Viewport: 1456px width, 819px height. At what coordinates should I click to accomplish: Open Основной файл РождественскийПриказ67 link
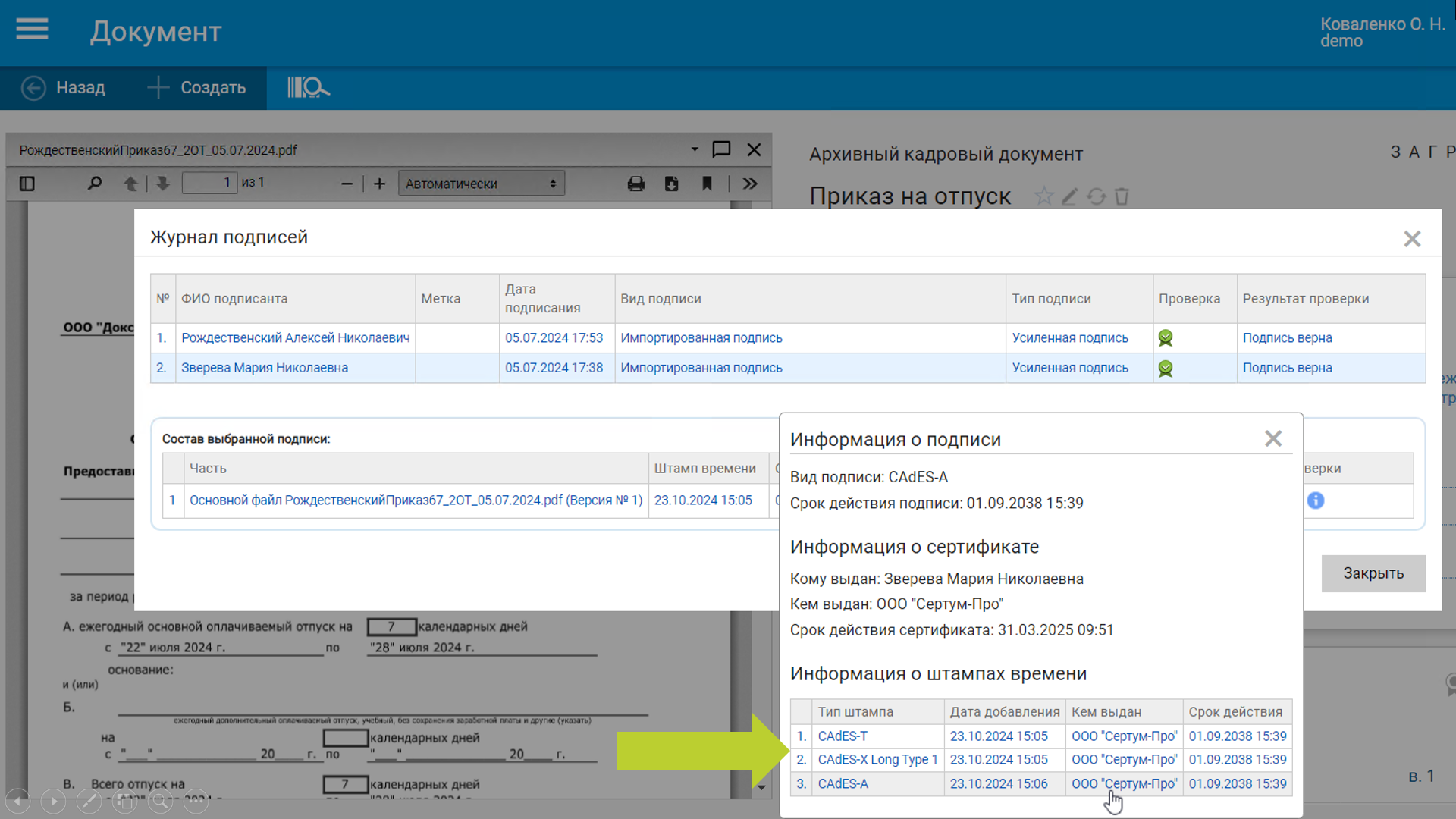click(x=416, y=500)
